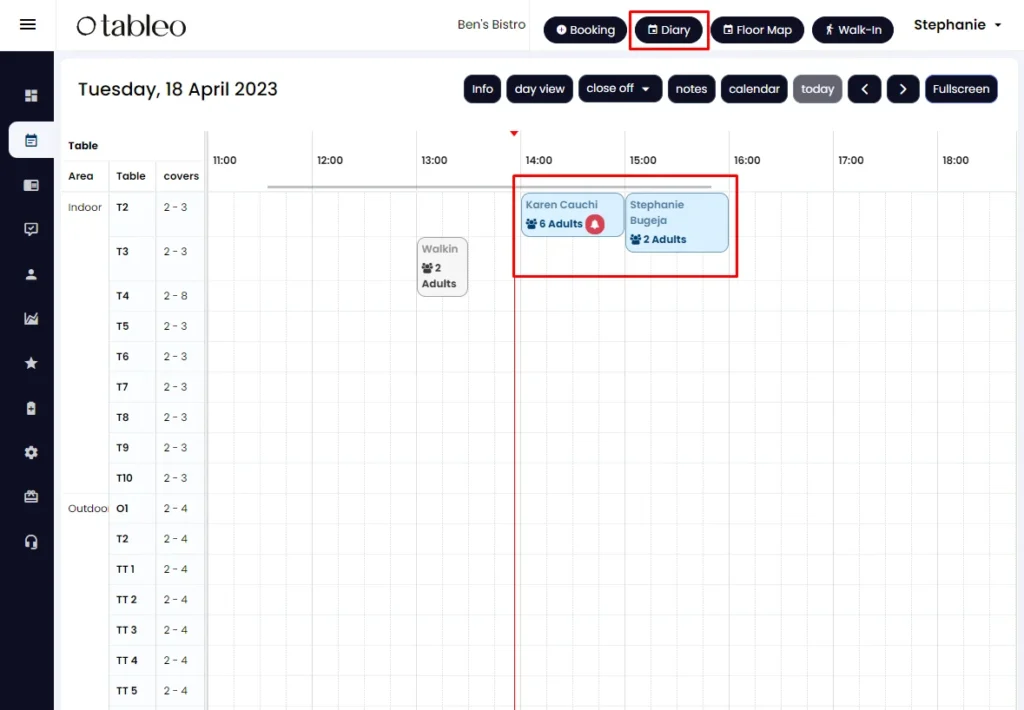Open the dashboard grid icon in sidebar

31,95
